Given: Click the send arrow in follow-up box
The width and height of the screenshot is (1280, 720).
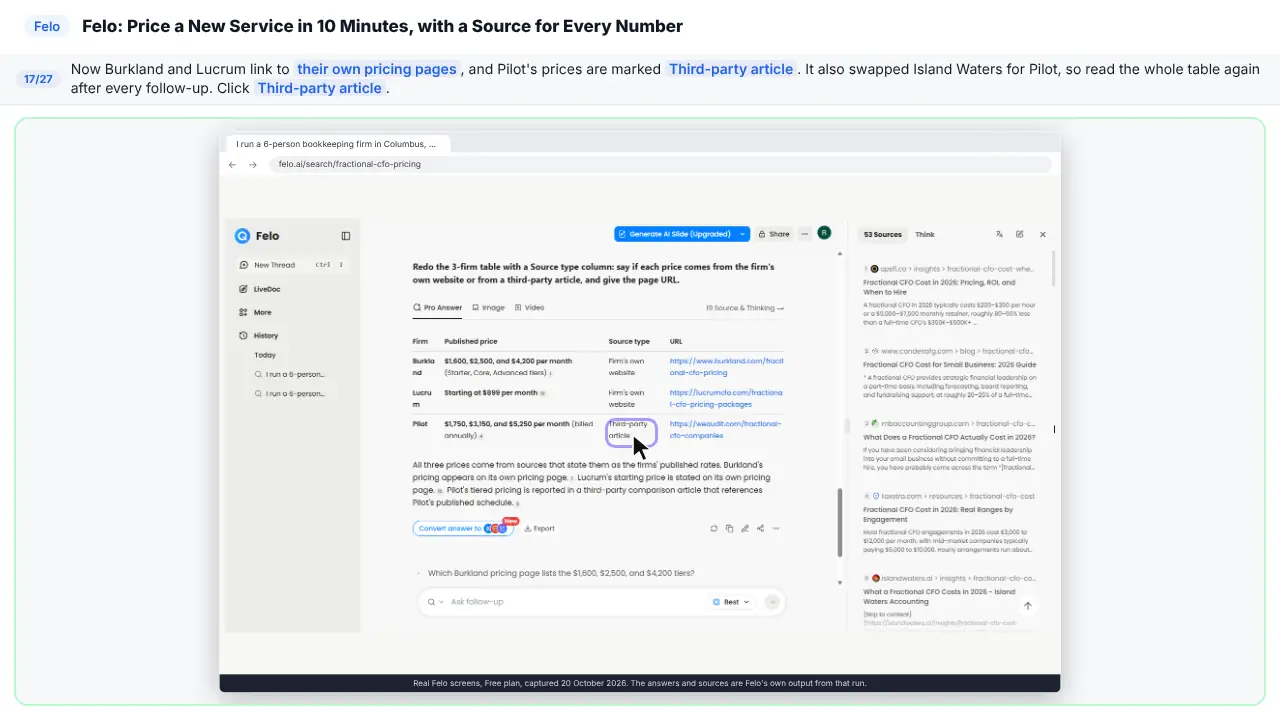Looking at the screenshot, I should tap(772, 602).
